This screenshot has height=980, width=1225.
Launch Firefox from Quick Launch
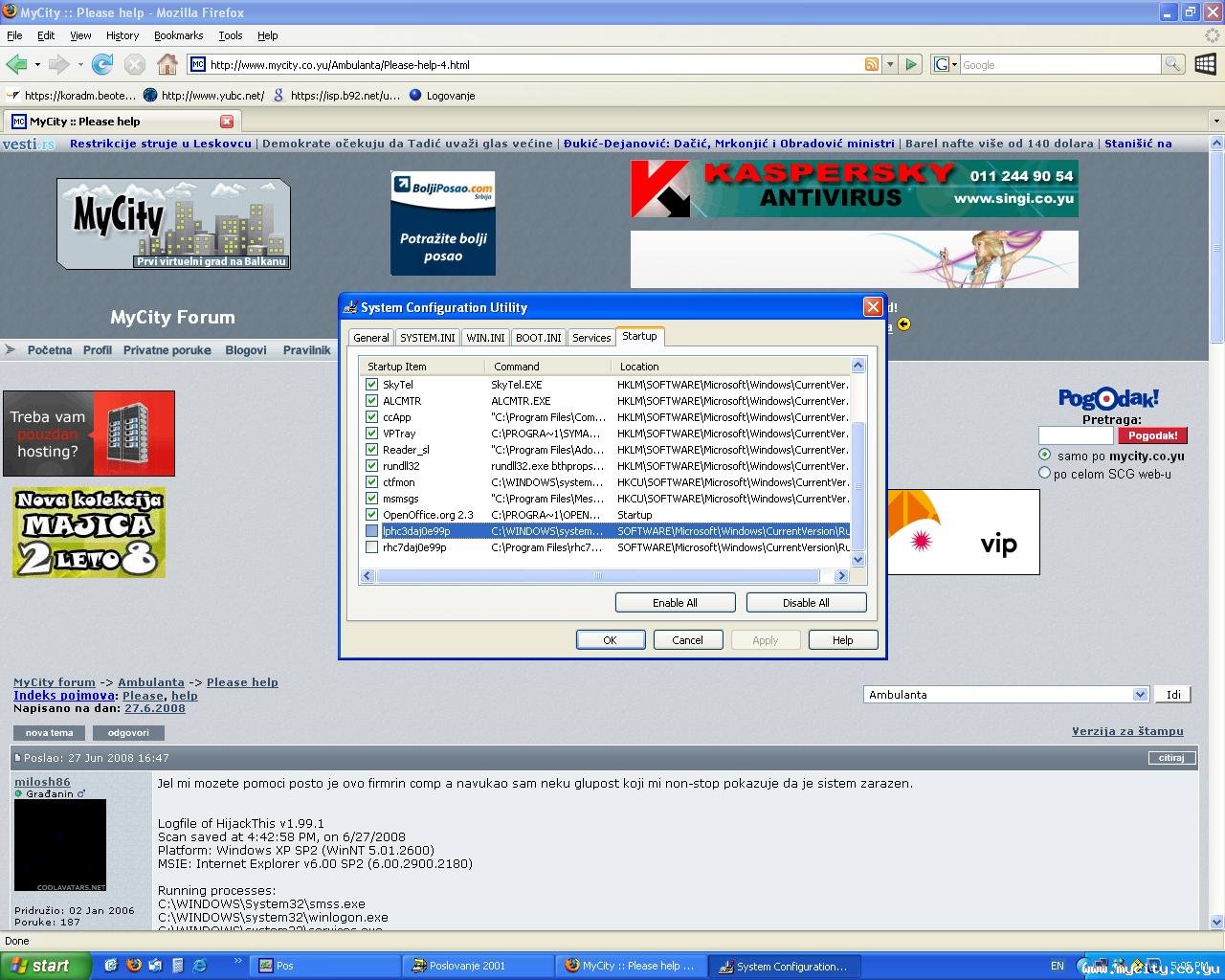[133, 966]
